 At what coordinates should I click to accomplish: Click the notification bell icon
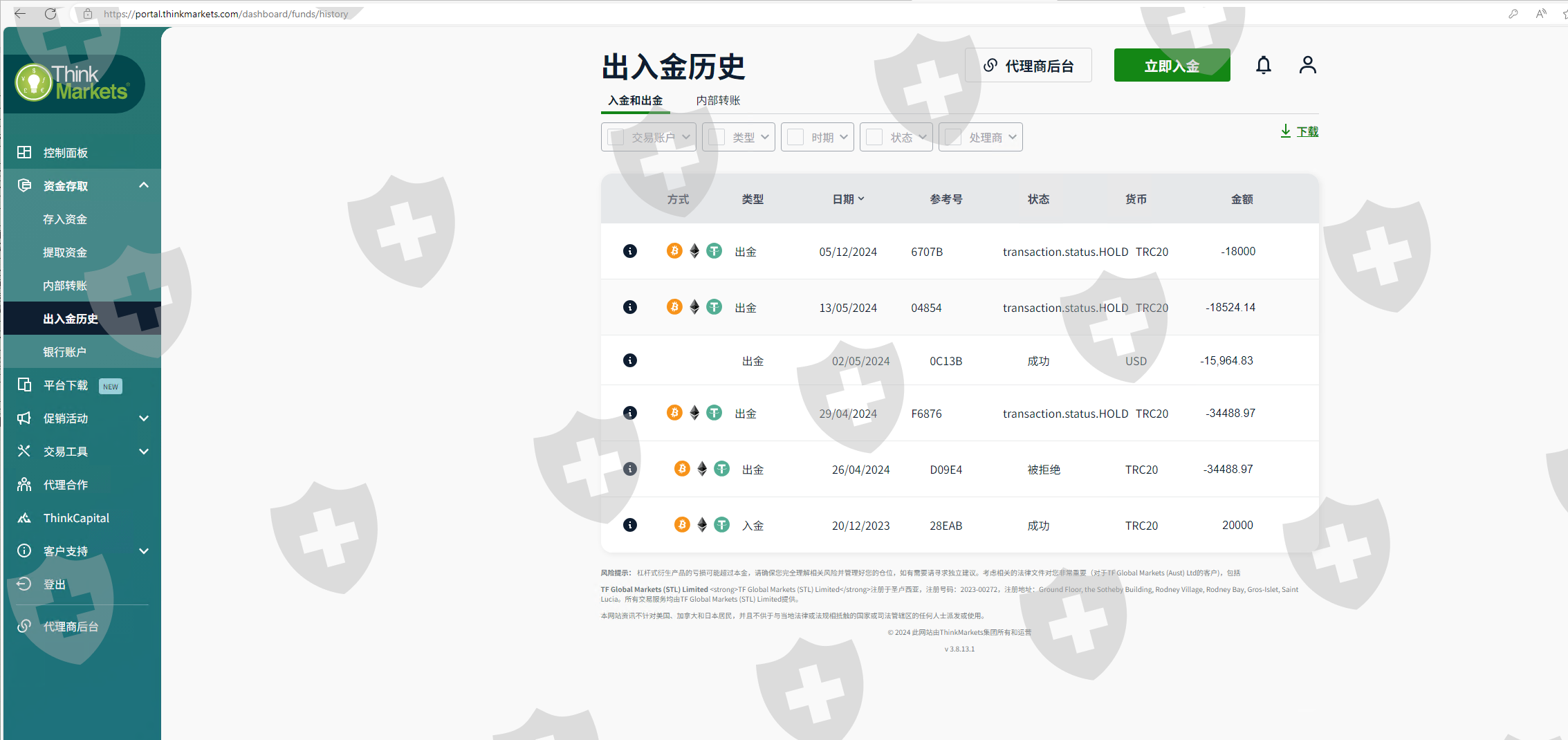pos(1263,65)
